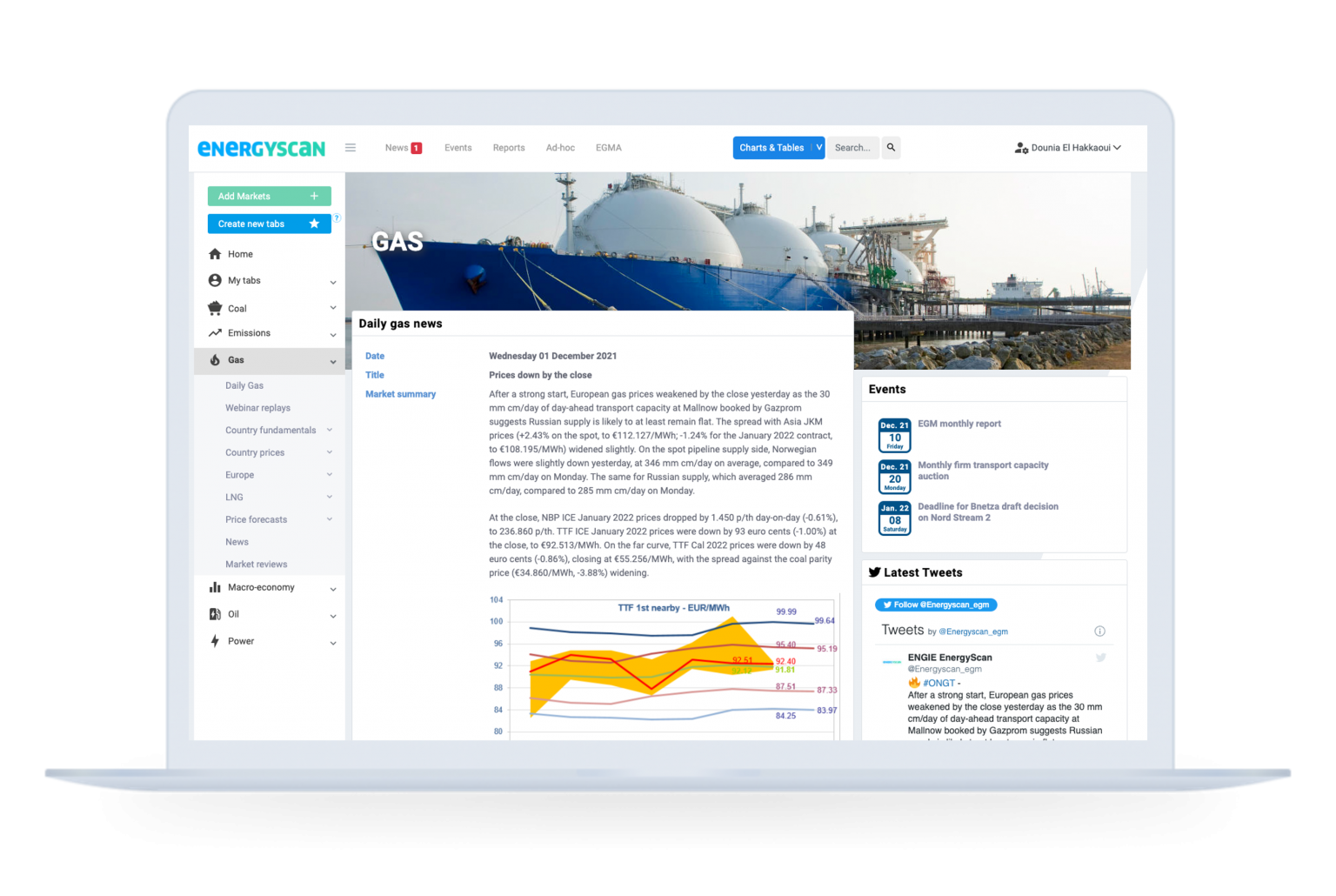Switch to the Events navigation tab
This screenshot has width=1336, height=896.
[458, 147]
